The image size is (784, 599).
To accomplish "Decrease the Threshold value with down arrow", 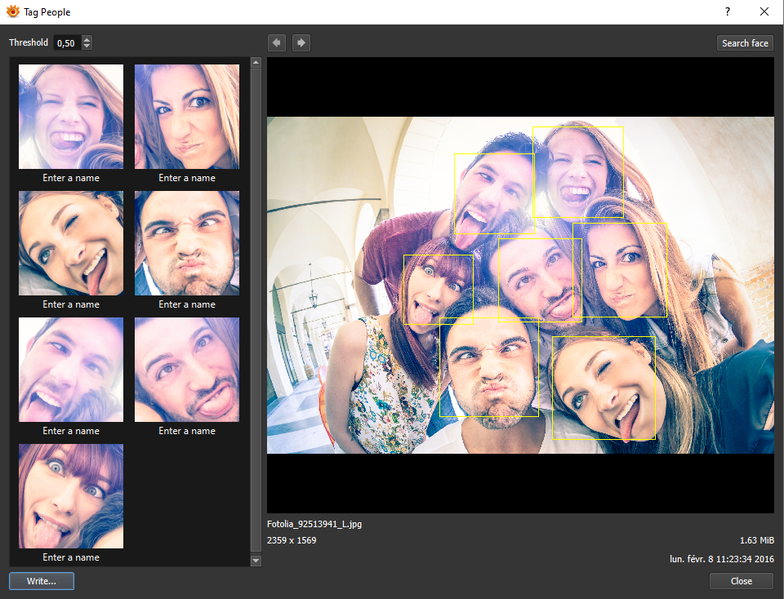I will point(87,46).
